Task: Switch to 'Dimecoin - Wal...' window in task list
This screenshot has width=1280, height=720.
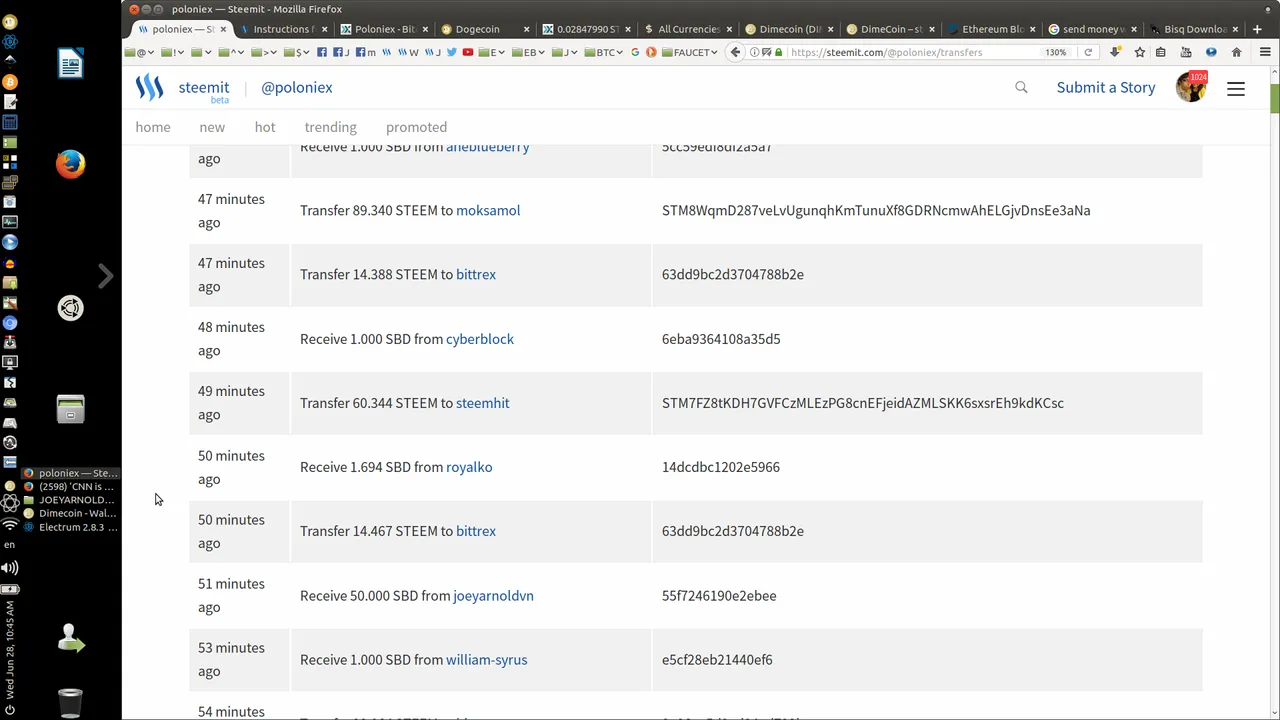Action: click(70, 513)
